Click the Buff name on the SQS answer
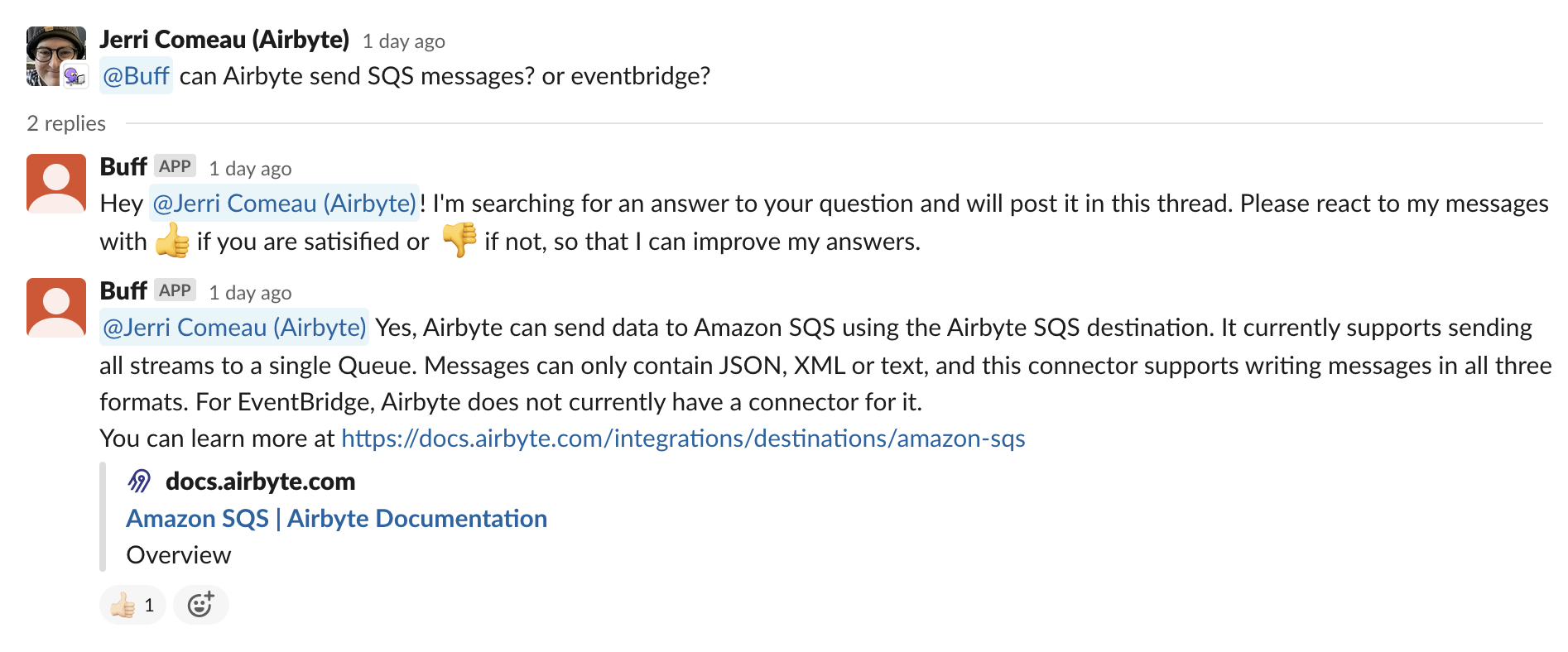The image size is (1568, 652). click(123, 291)
